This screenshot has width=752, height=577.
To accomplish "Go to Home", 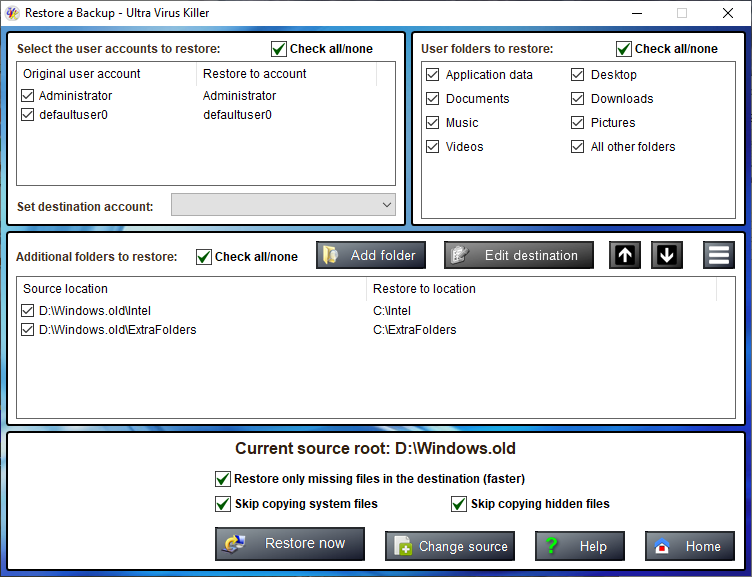I will pyautogui.click(x=690, y=546).
